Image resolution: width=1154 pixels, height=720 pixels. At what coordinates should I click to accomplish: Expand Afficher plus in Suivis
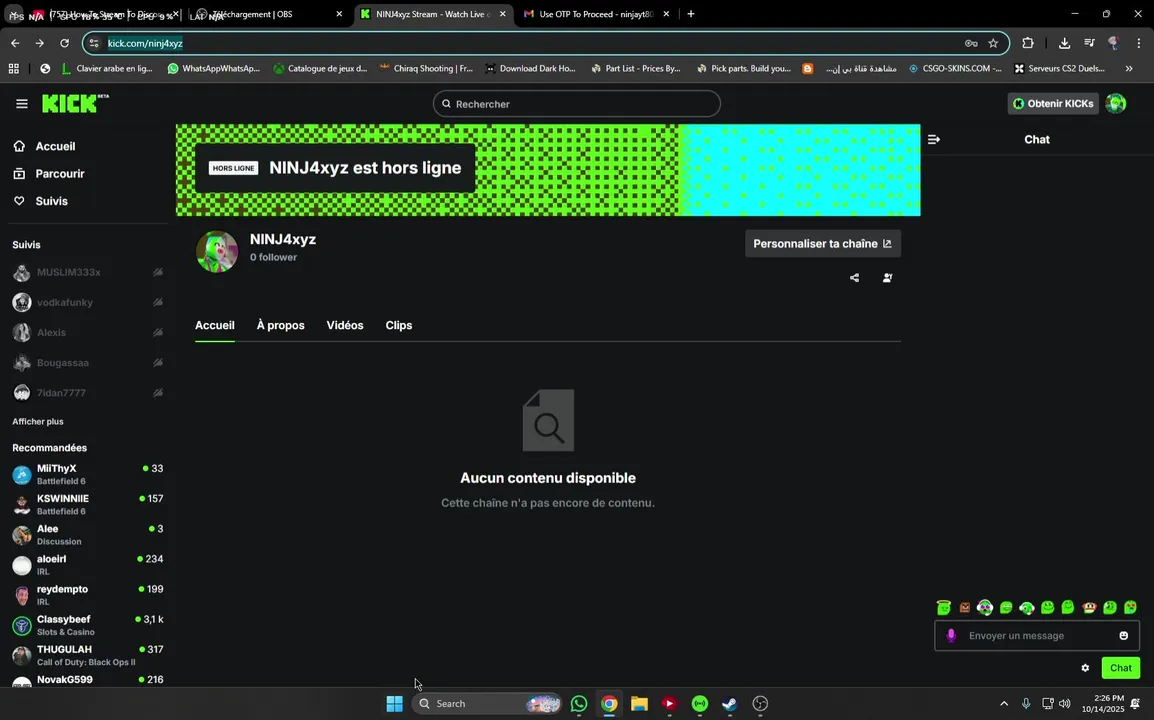pyautogui.click(x=38, y=422)
